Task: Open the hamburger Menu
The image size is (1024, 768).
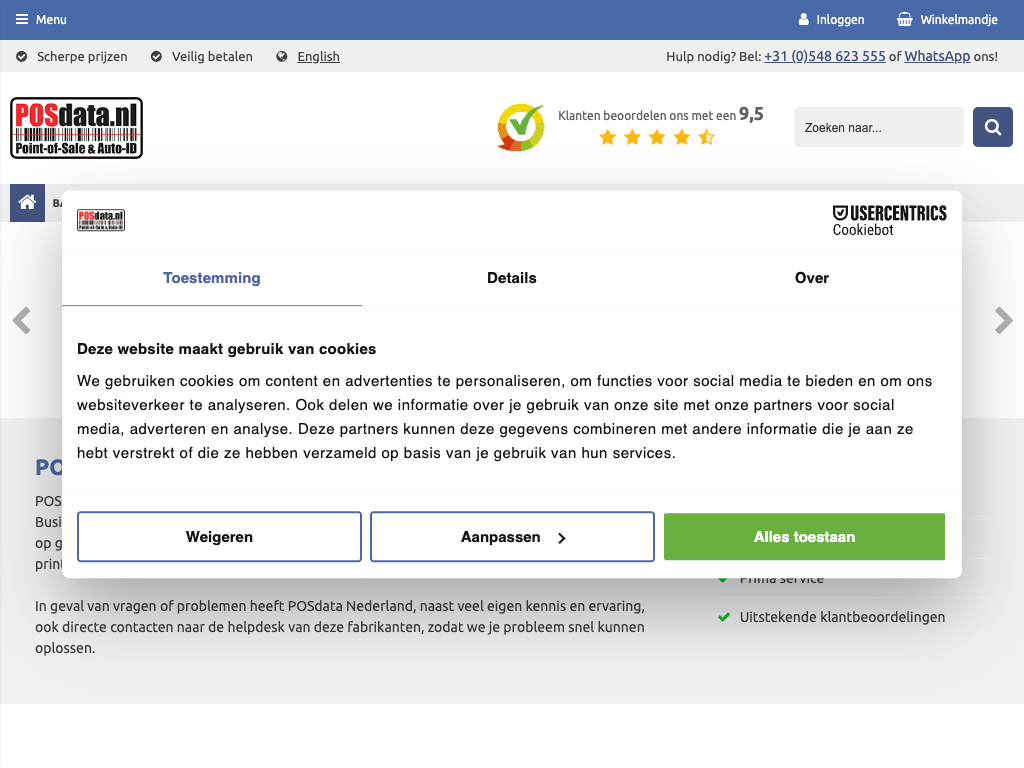Action: pyautogui.click(x=41, y=20)
